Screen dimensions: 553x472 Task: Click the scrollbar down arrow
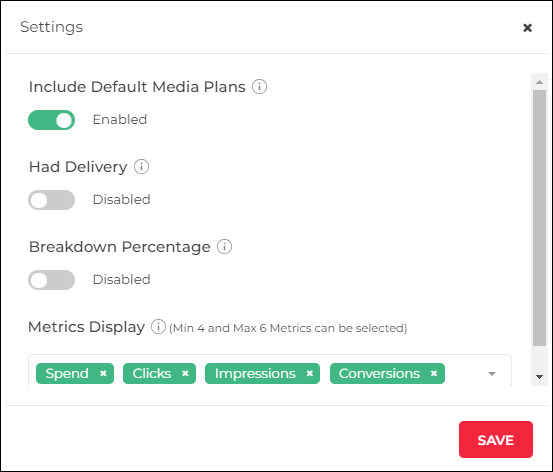(539, 377)
